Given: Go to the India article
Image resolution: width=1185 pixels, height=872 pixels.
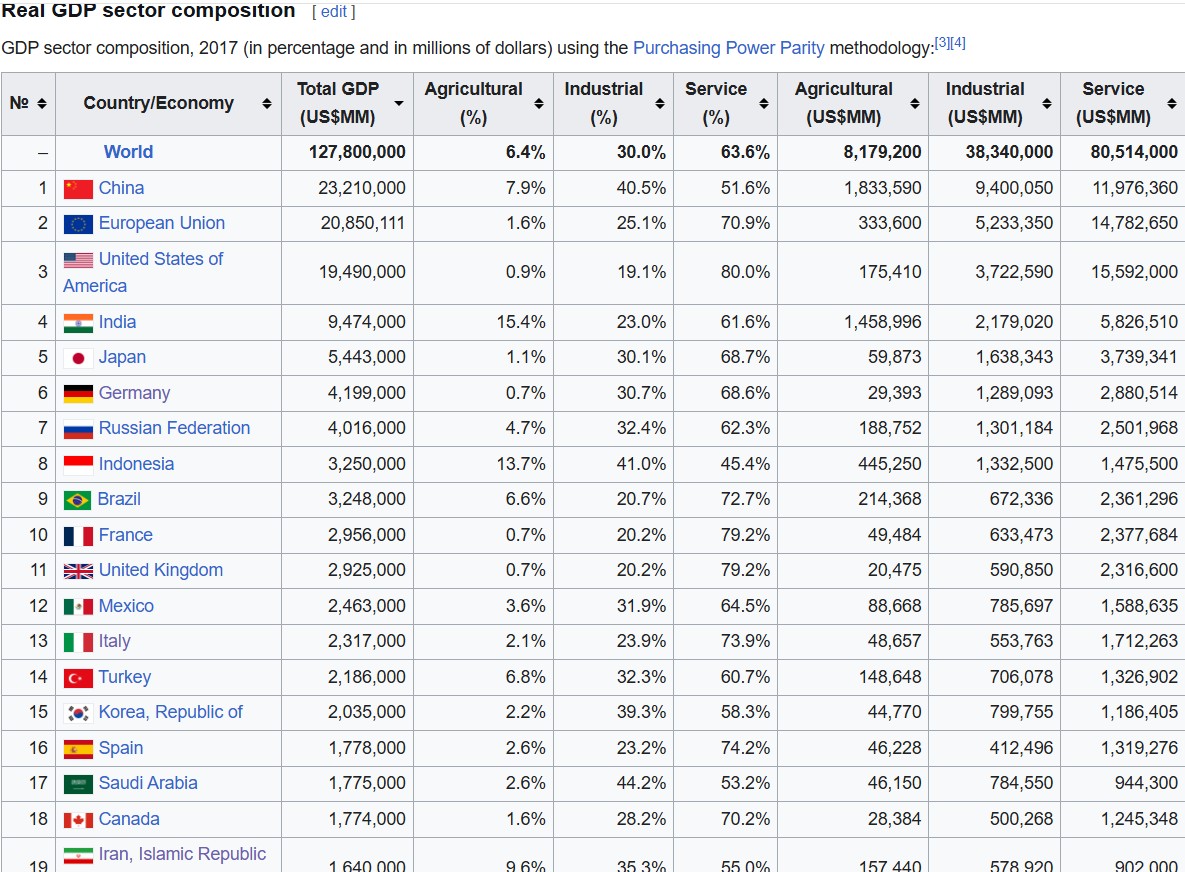Looking at the screenshot, I should click(118, 323).
